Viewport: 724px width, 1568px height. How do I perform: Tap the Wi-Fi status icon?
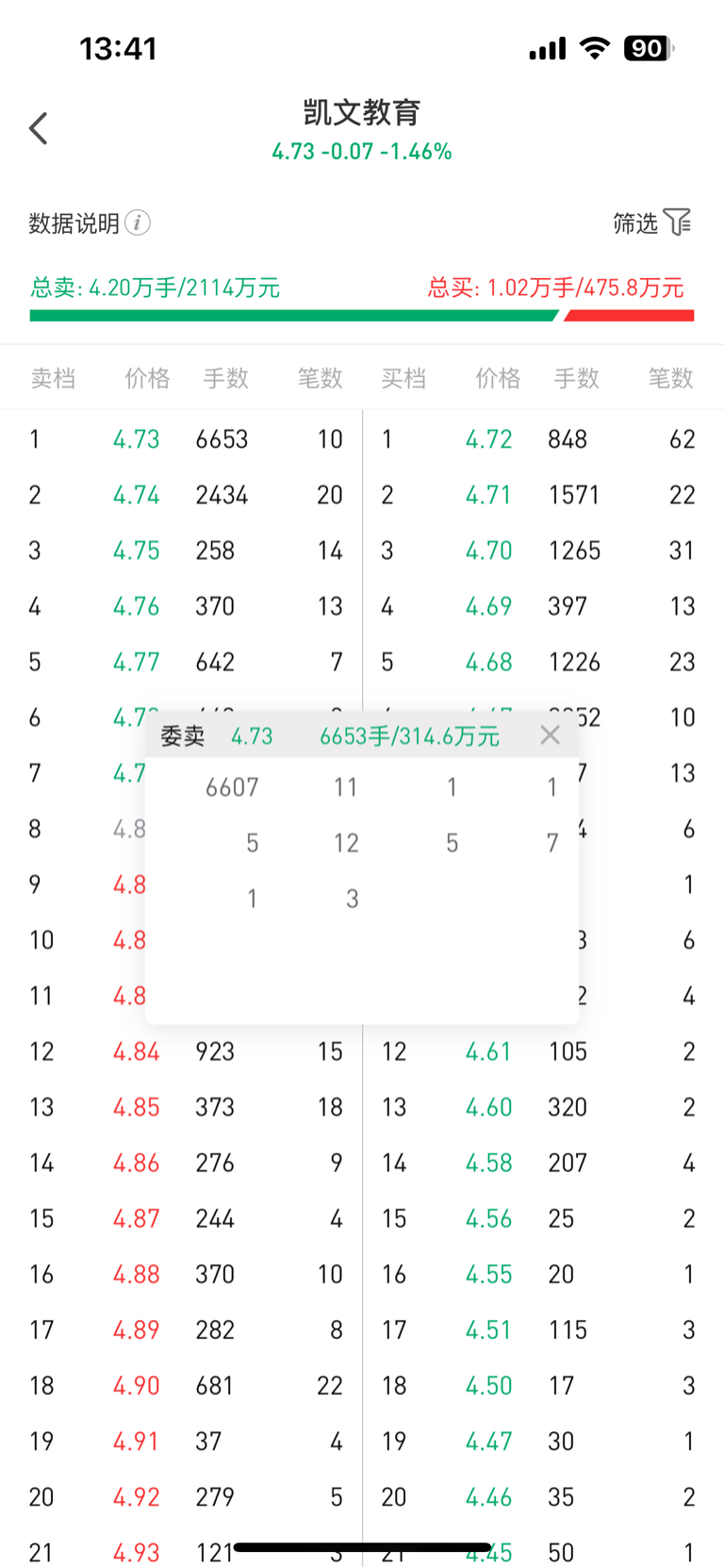click(594, 48)
